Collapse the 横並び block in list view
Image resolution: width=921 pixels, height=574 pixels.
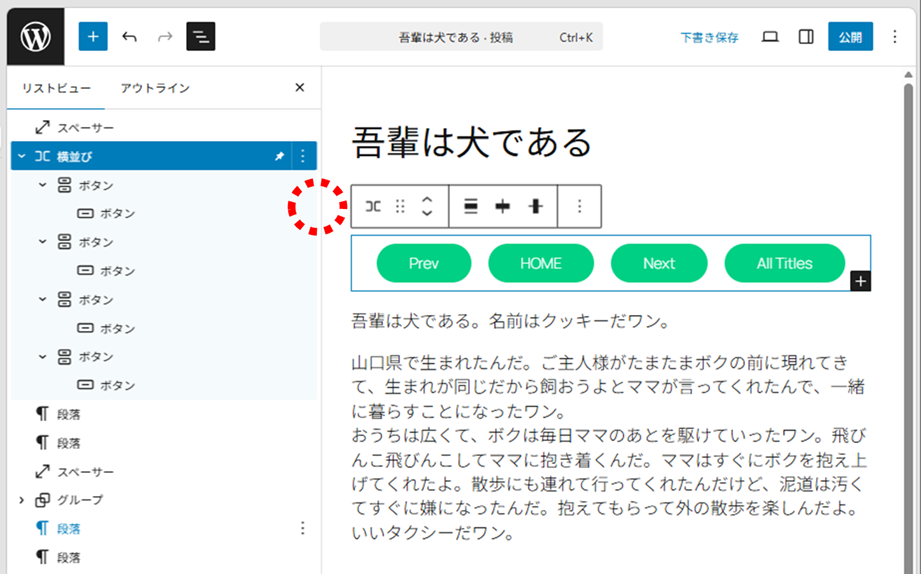pos(21,157)
